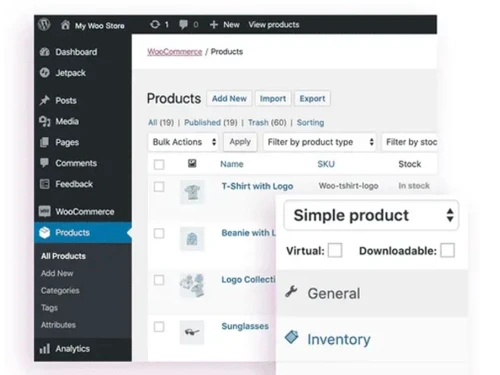Filter by Published (19) link

tap(211, 123)
